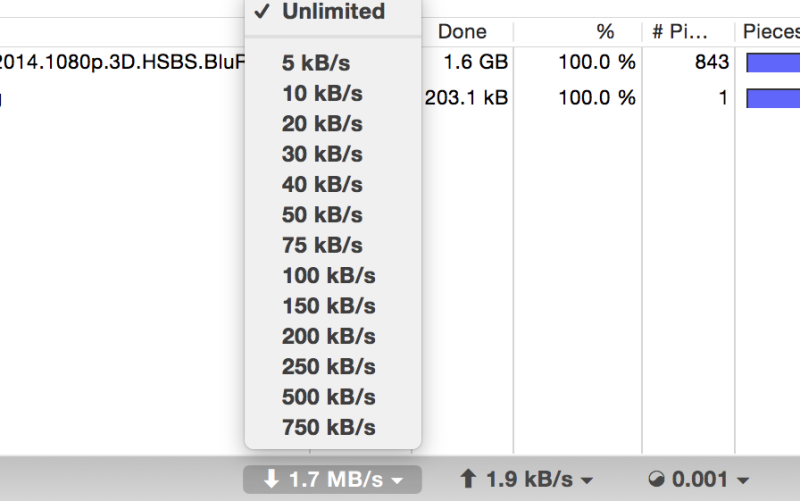Click the download speed arrow icon
This screenshot has width=800, height=501.
coord(271,480)
